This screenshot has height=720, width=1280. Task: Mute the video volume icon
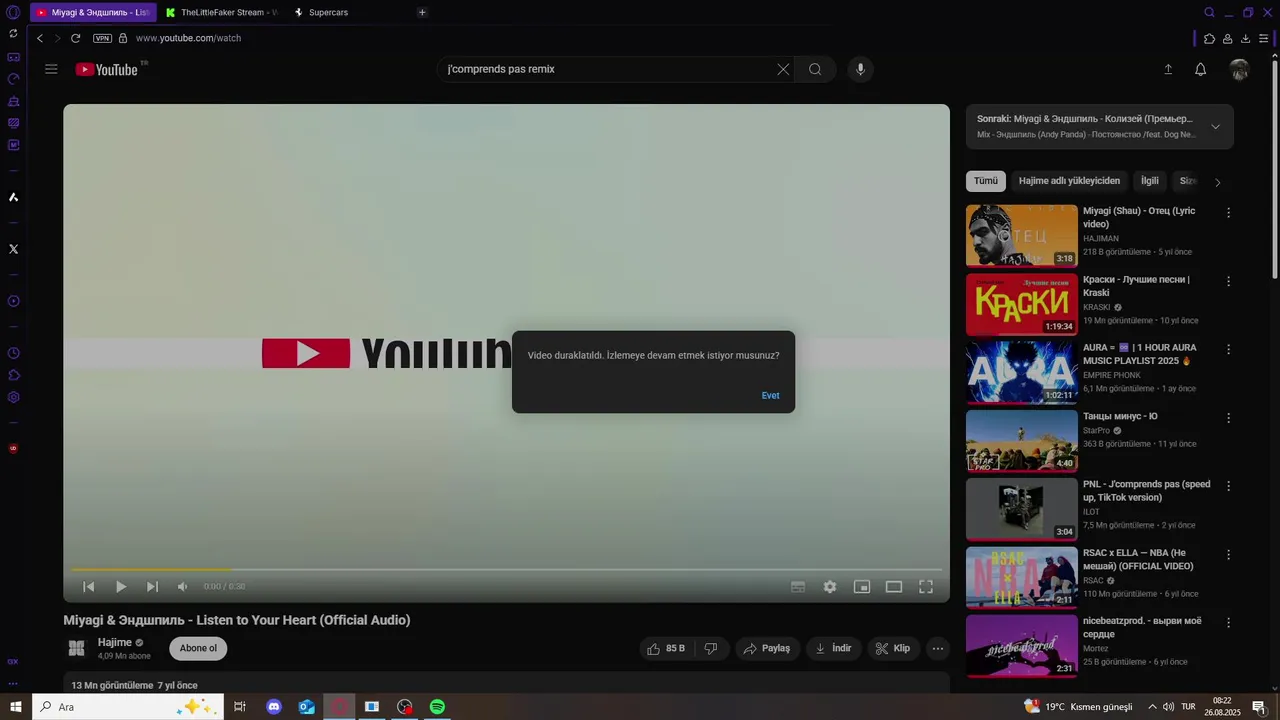(x=182, y=587)
